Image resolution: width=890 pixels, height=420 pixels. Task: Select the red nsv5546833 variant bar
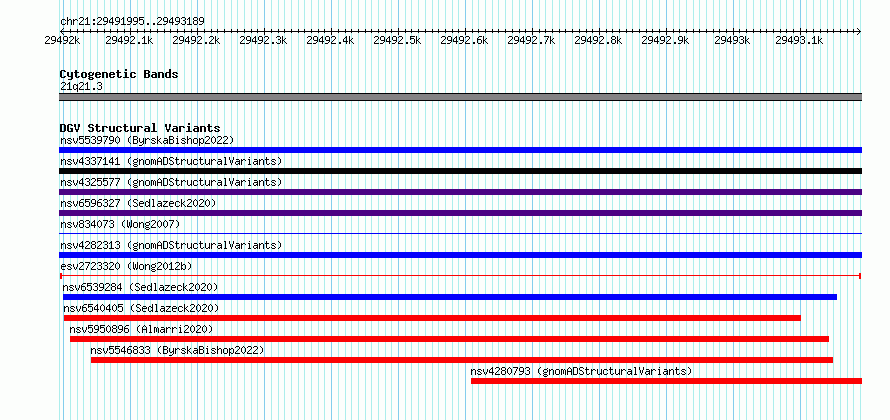click(462, 360)
